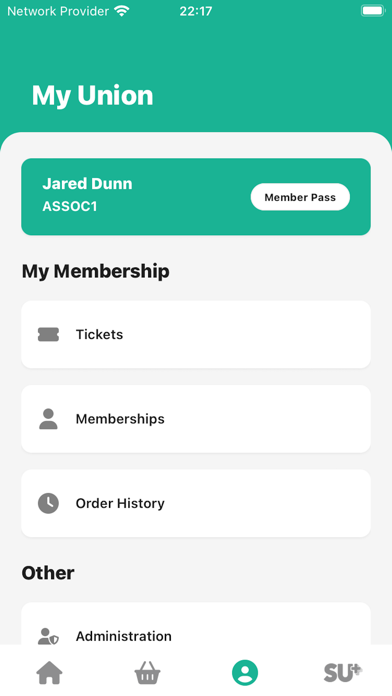Open the Memberships row
This screenshot has width=392, height=696.
(x=196, y=419)
